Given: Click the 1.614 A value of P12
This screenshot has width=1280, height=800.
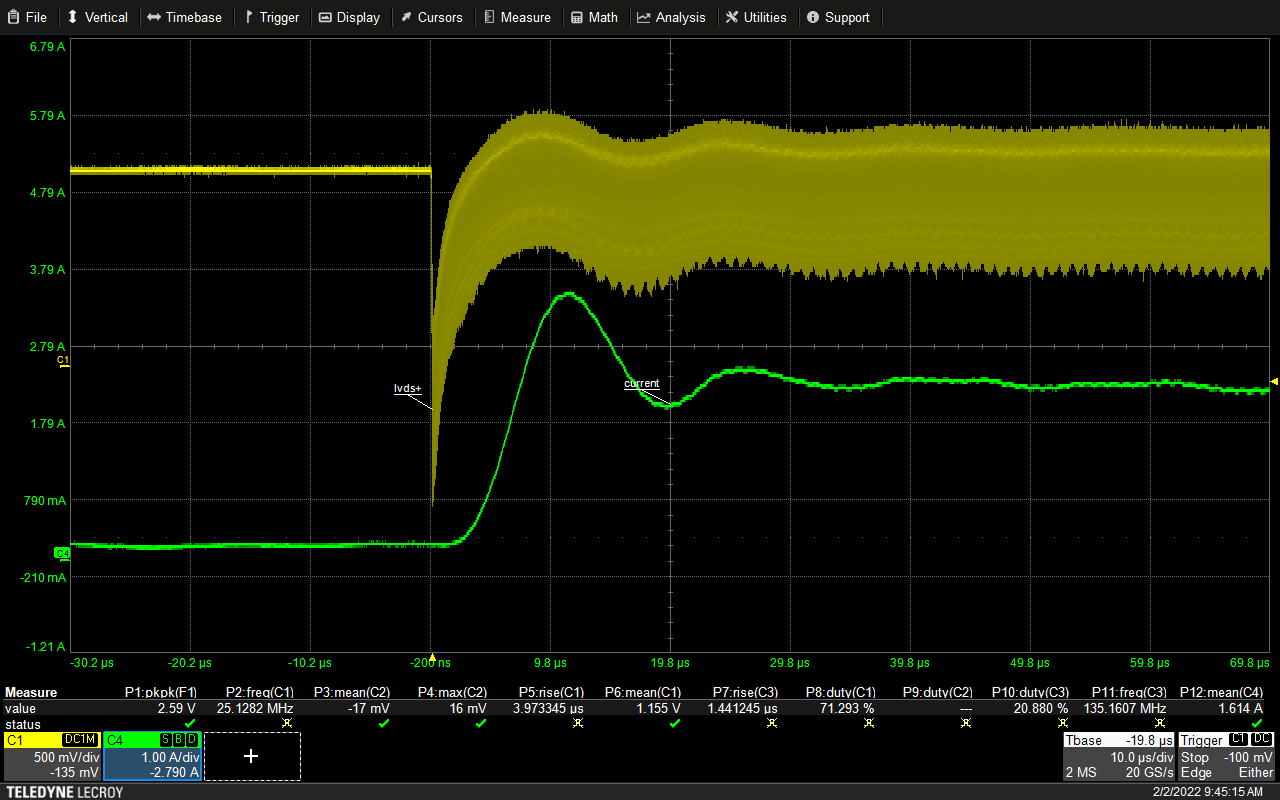Looking at the screenshot, I should pos(1241,707).
